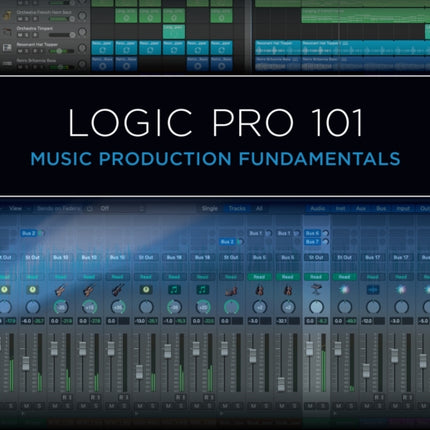Screen dimensions: 430x430
Task: Click the music note icon on strip panned +22
Action: [x=202, y=289]
